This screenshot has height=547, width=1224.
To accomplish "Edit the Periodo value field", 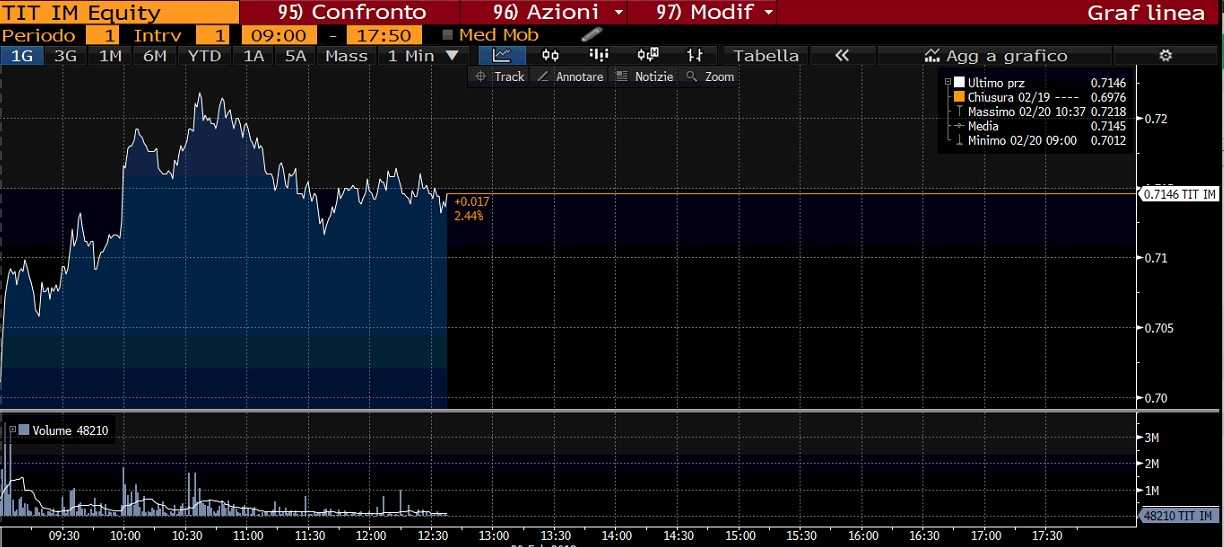I will click(x=103, y=35).
